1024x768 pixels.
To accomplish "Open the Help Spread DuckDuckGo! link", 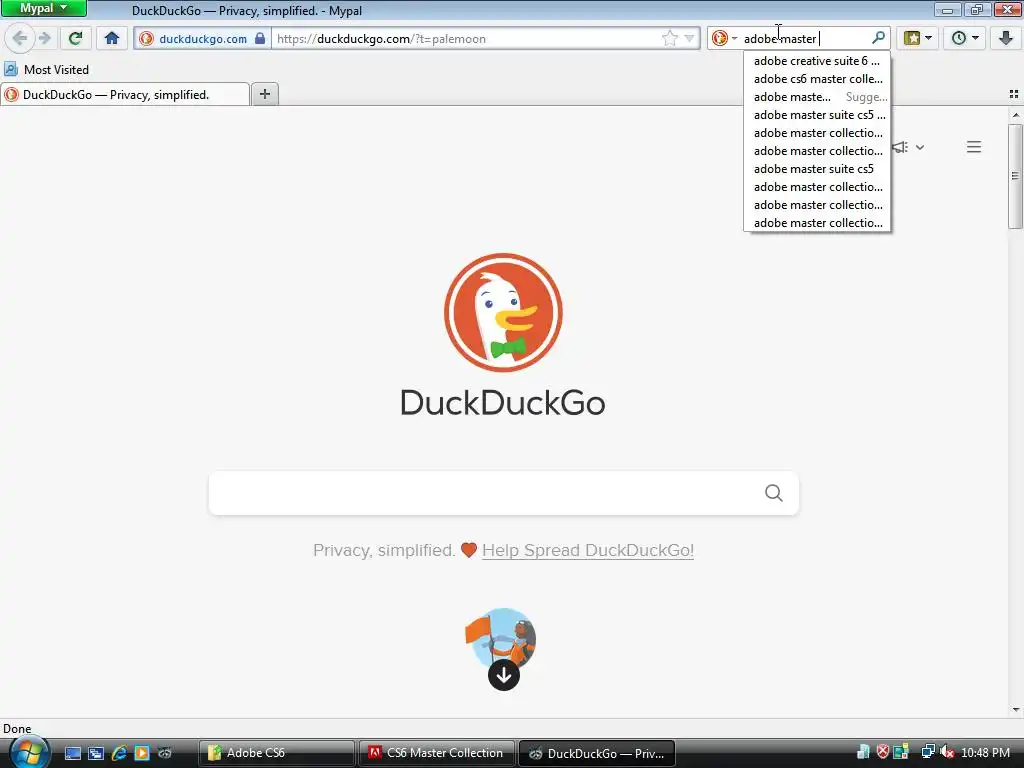I will 588,550.
